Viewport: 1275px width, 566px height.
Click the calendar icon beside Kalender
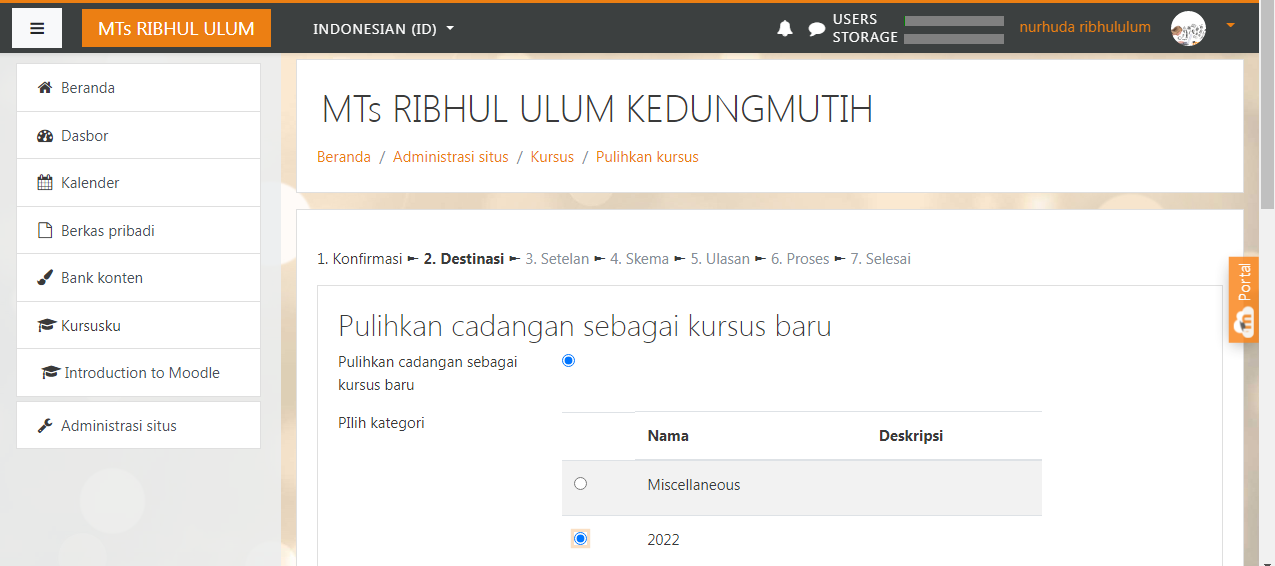[45, 183]
